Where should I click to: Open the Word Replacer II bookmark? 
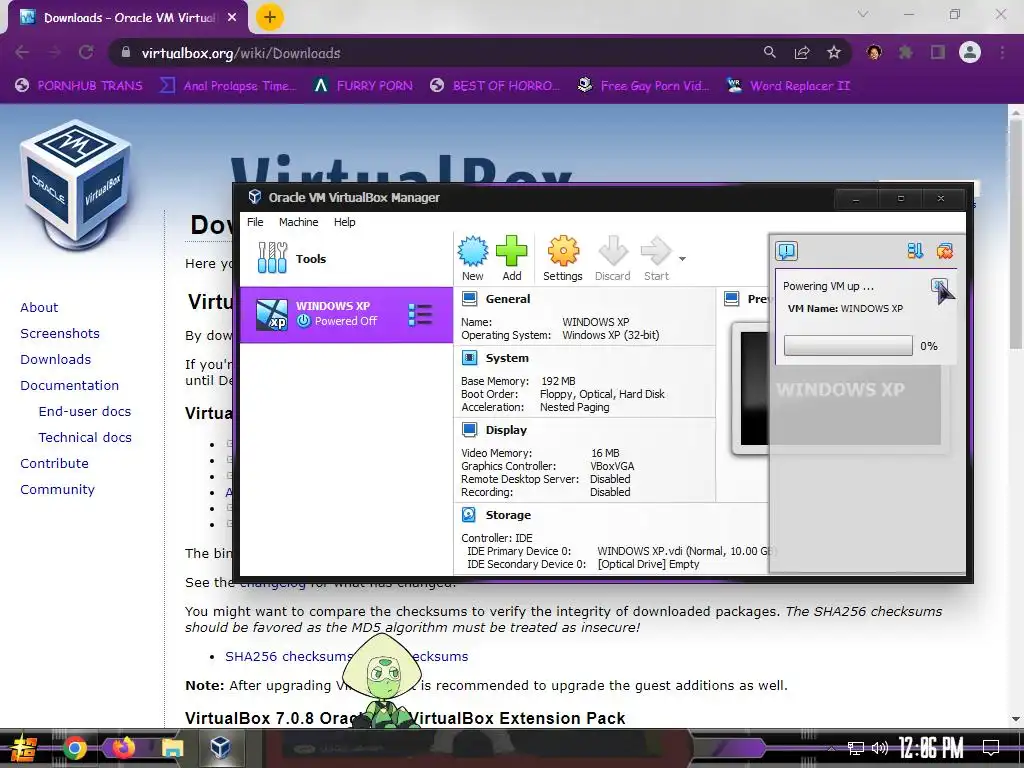pyautogui.click(x=788, y=86)
